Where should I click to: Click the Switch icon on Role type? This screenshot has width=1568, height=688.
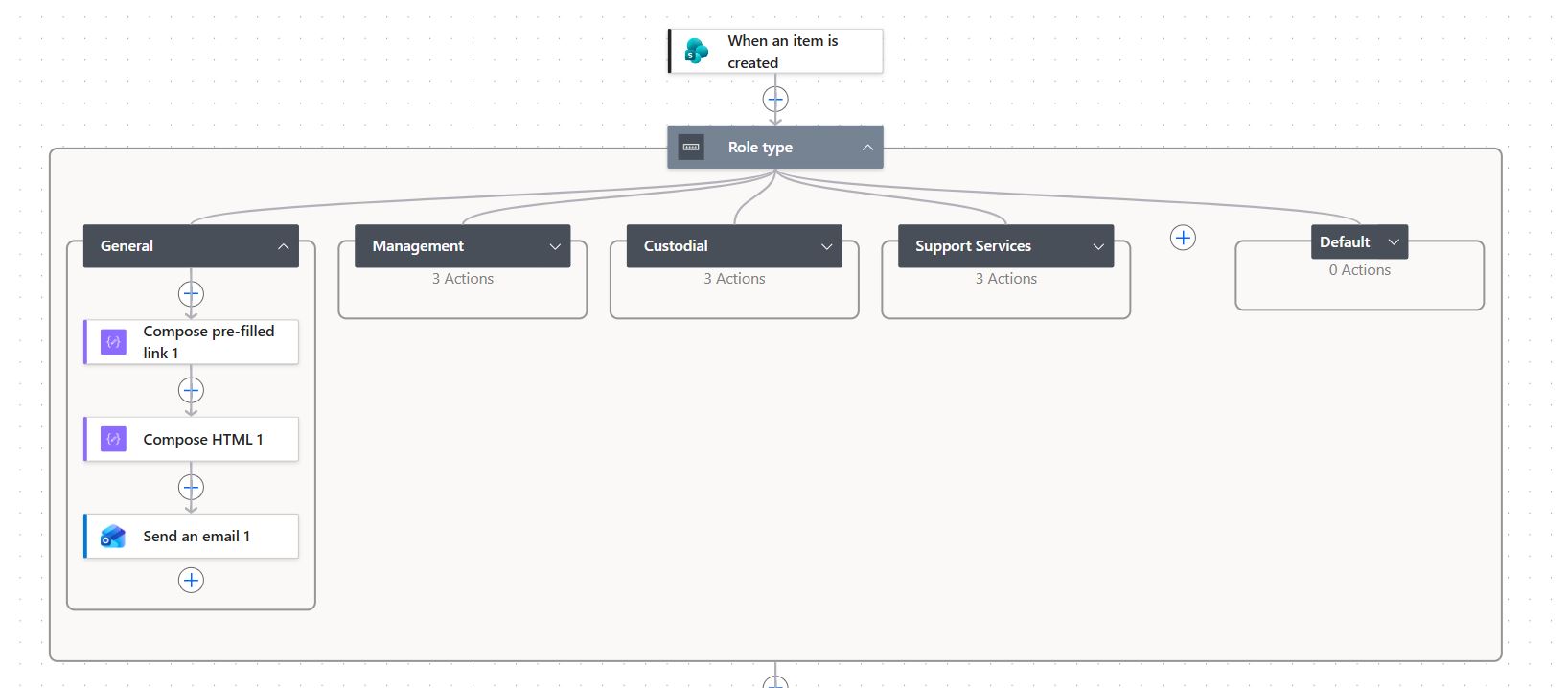coord(691,148)
